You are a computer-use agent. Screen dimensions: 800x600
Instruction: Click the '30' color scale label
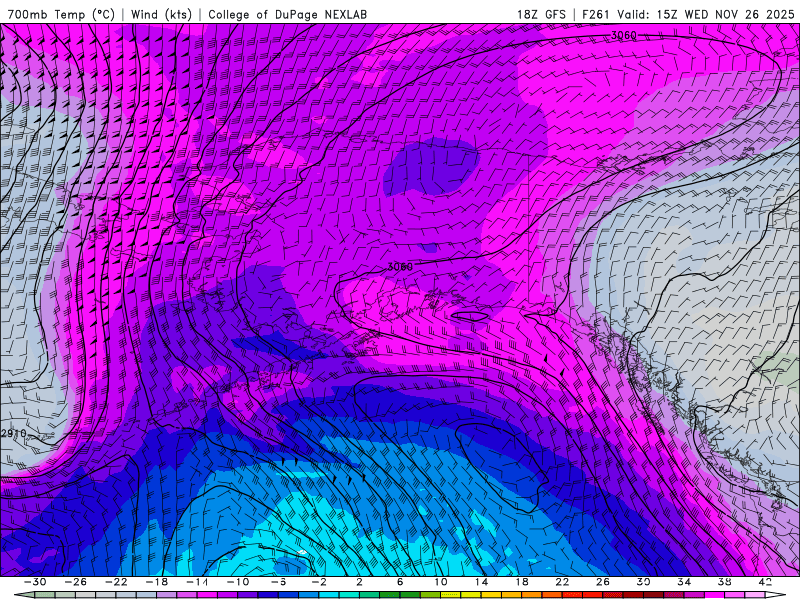[x=643, y=582]
